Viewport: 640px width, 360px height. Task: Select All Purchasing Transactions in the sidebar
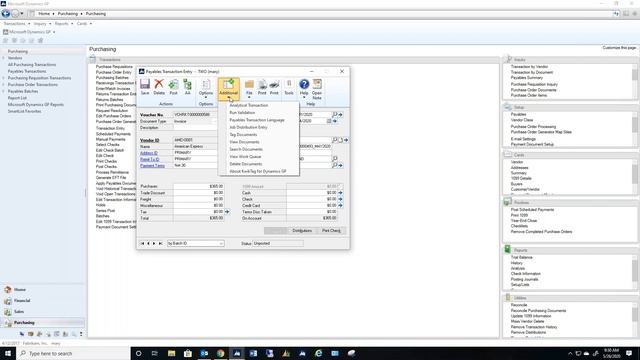pyautogui.click(x=32, y=64)
